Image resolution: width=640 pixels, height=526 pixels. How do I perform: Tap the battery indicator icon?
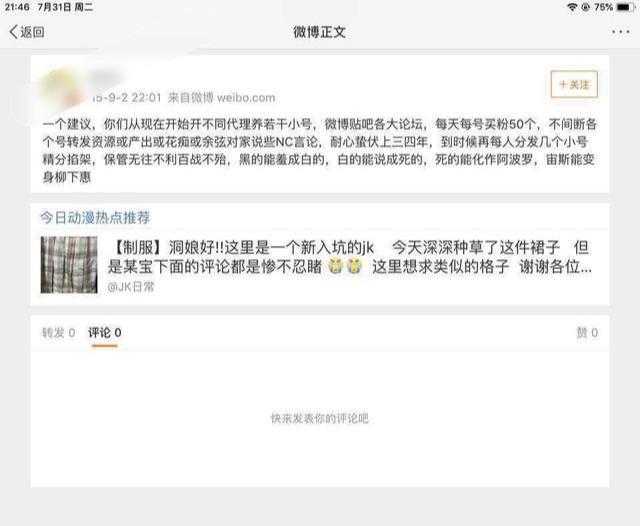625,7
